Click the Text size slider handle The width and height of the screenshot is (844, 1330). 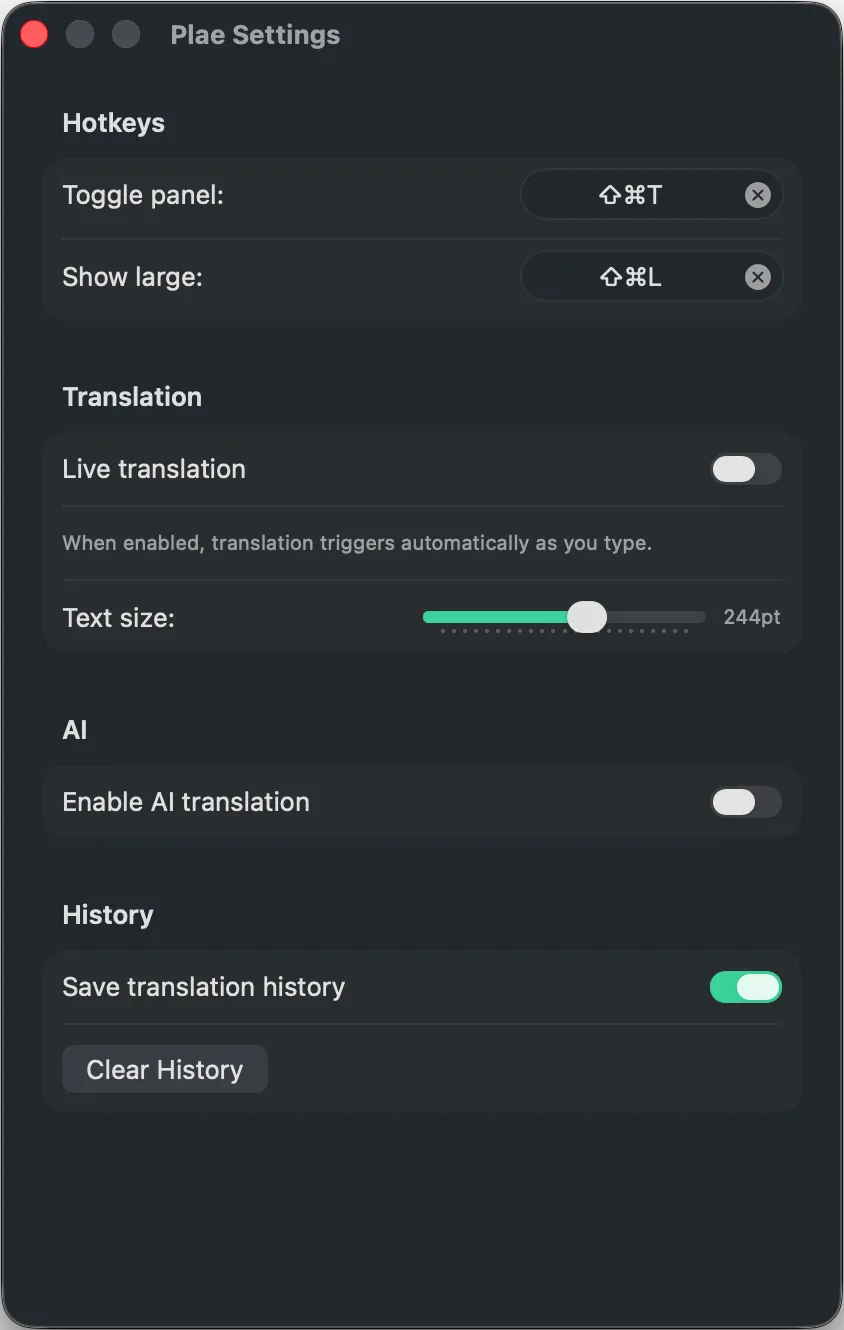coord(588,617)
